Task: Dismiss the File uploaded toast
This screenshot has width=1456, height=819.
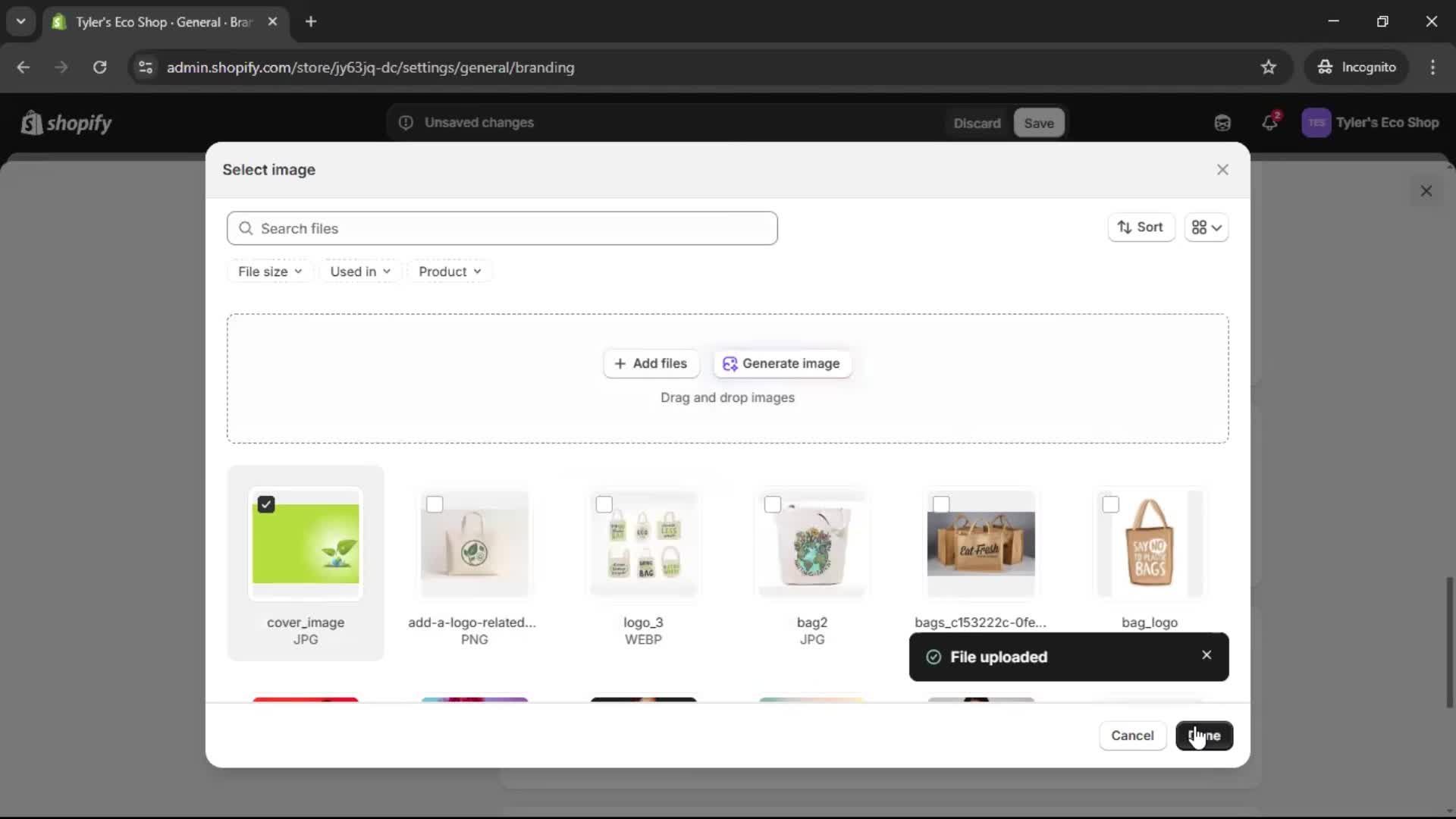Action: point(1207,655)
